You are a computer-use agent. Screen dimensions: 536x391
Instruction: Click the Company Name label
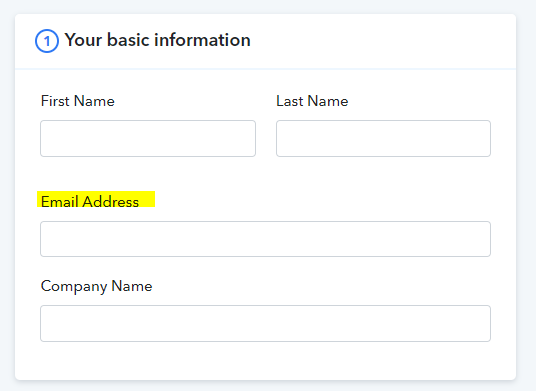click(x=96, y=286)
